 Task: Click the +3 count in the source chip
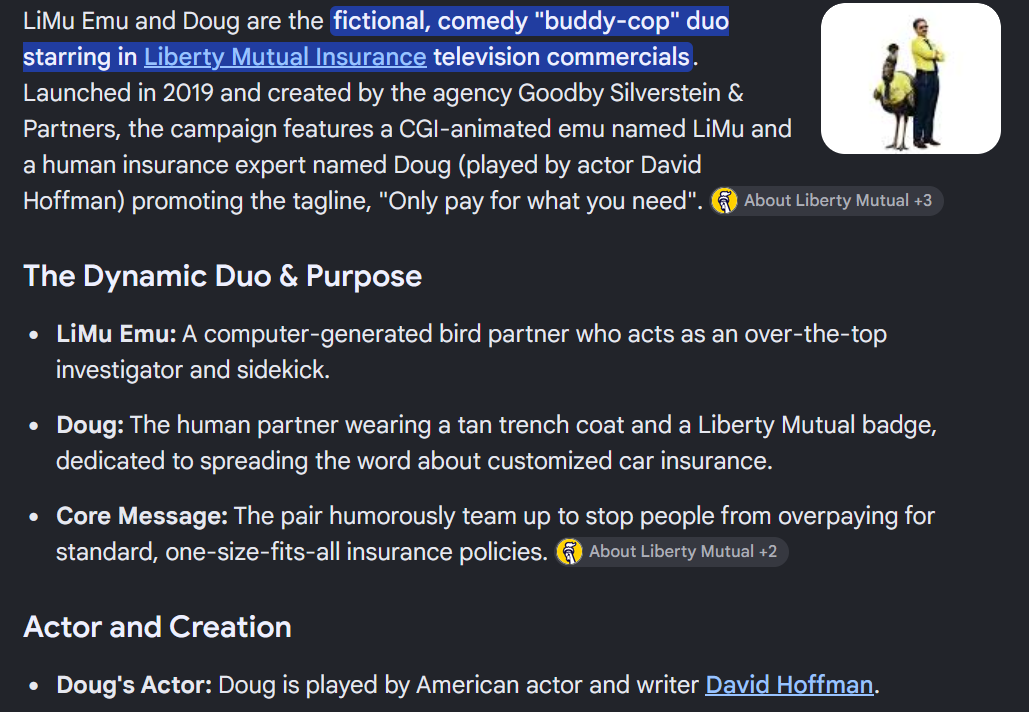pyautogui.click(x=923, y=201)
